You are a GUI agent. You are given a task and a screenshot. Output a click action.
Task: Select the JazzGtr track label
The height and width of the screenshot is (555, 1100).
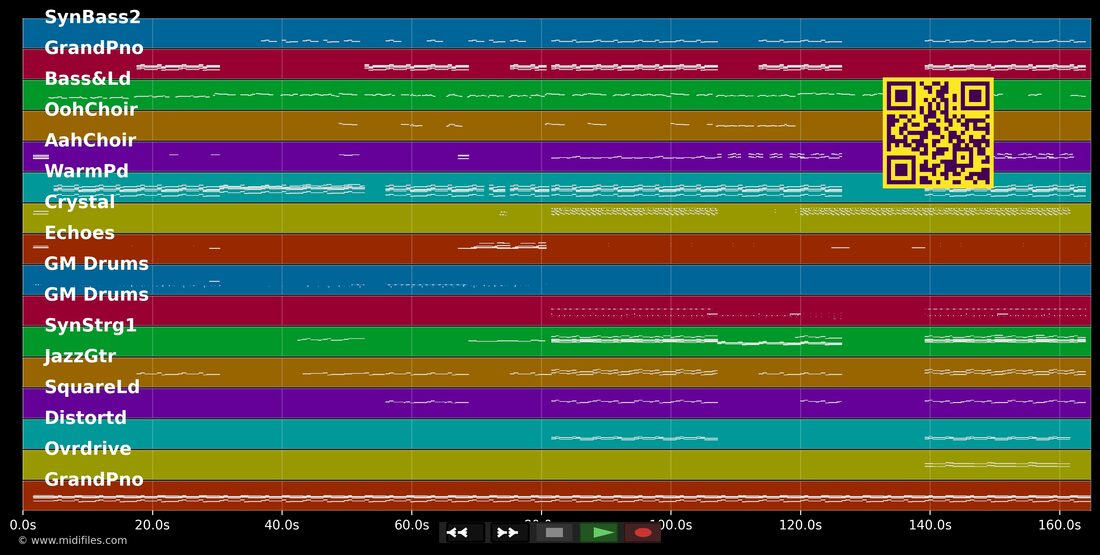80,356
